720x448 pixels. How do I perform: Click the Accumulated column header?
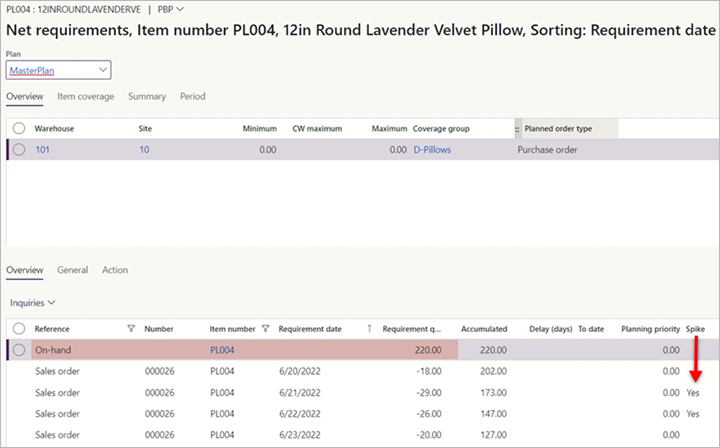coord(483,328)
